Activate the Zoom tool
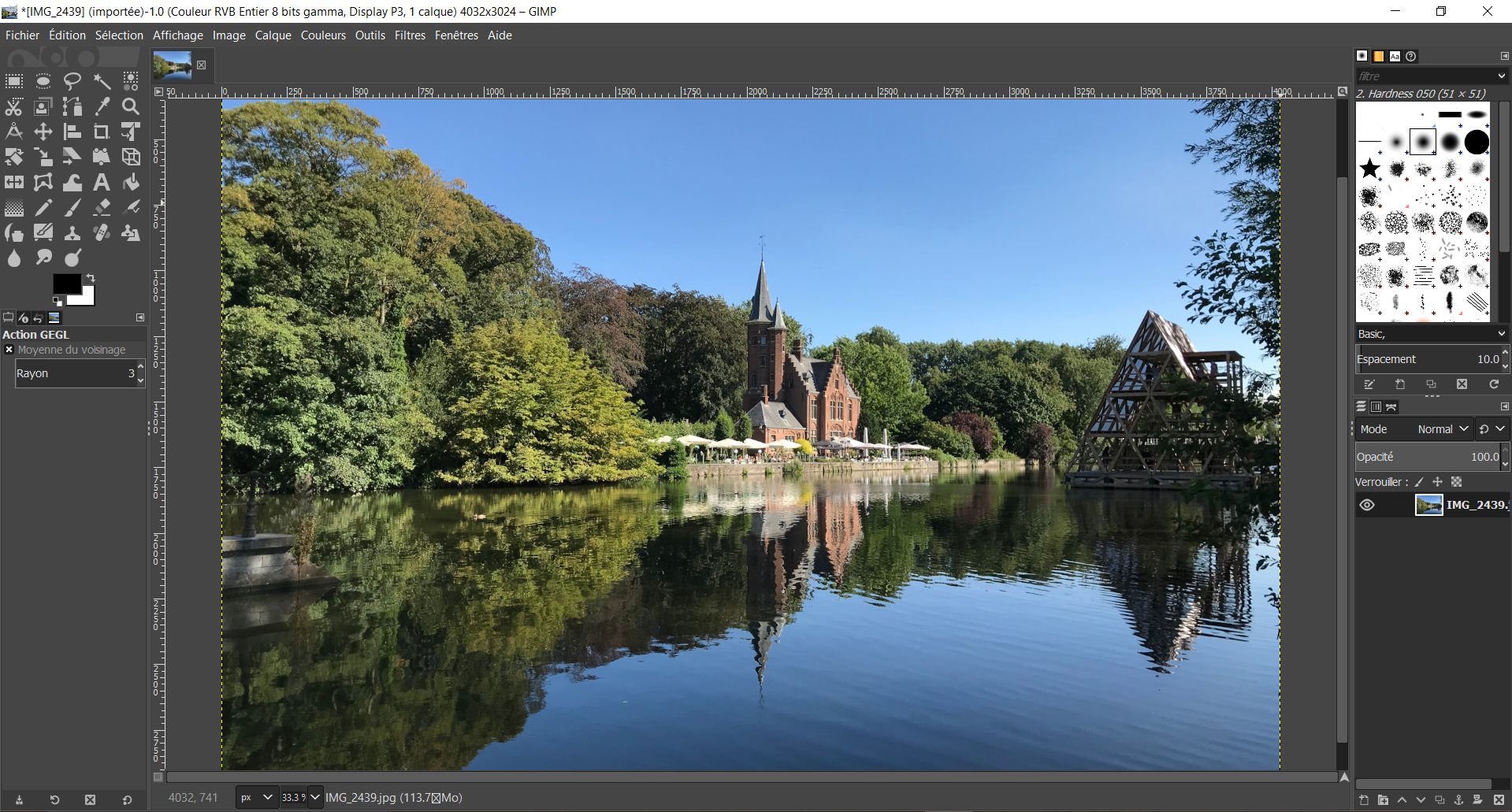The width and height of the screenshot is (1512, 812). click(x=131, y=106)
